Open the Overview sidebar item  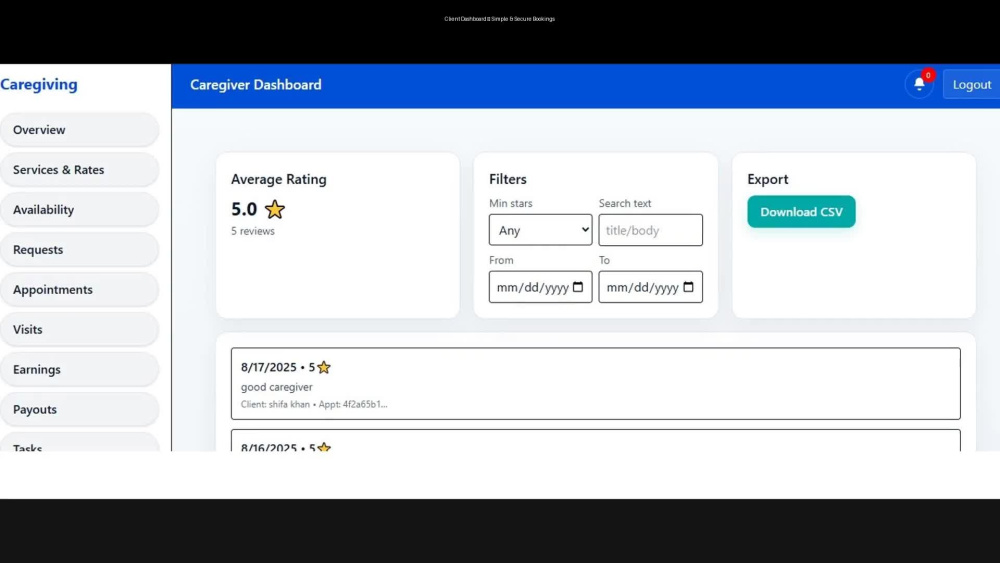80,129
